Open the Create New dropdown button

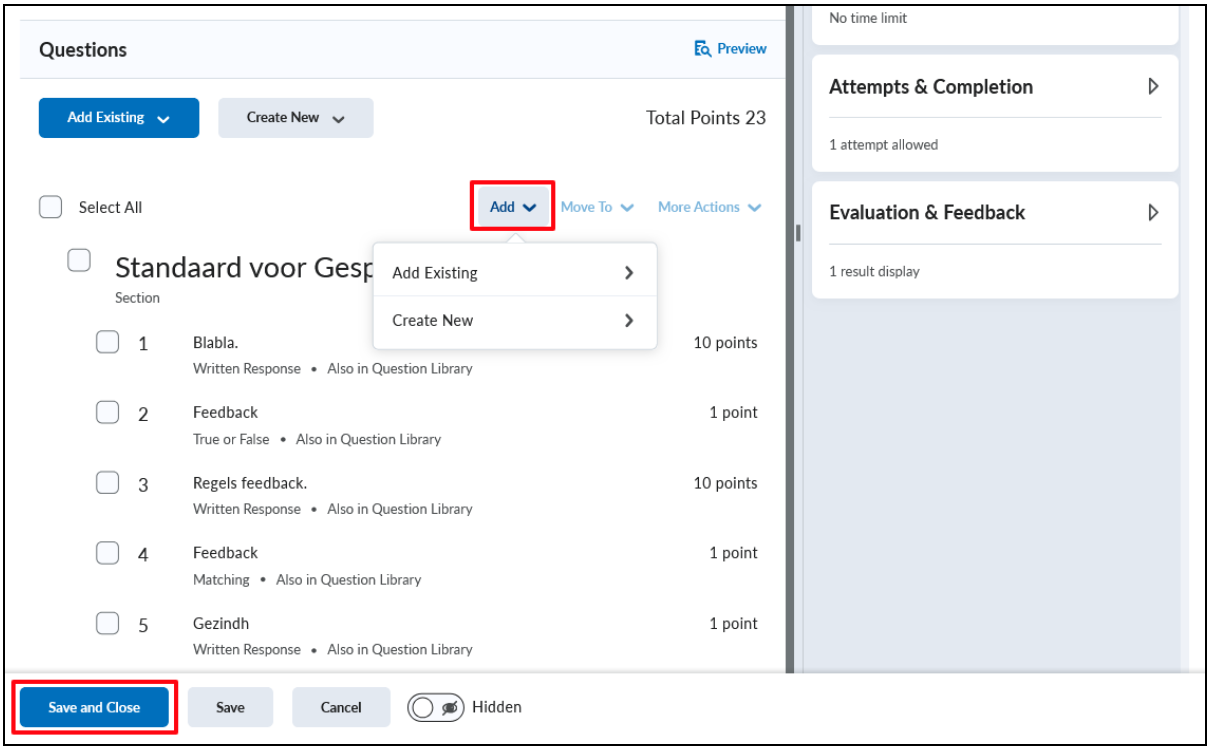coord(296,118)
